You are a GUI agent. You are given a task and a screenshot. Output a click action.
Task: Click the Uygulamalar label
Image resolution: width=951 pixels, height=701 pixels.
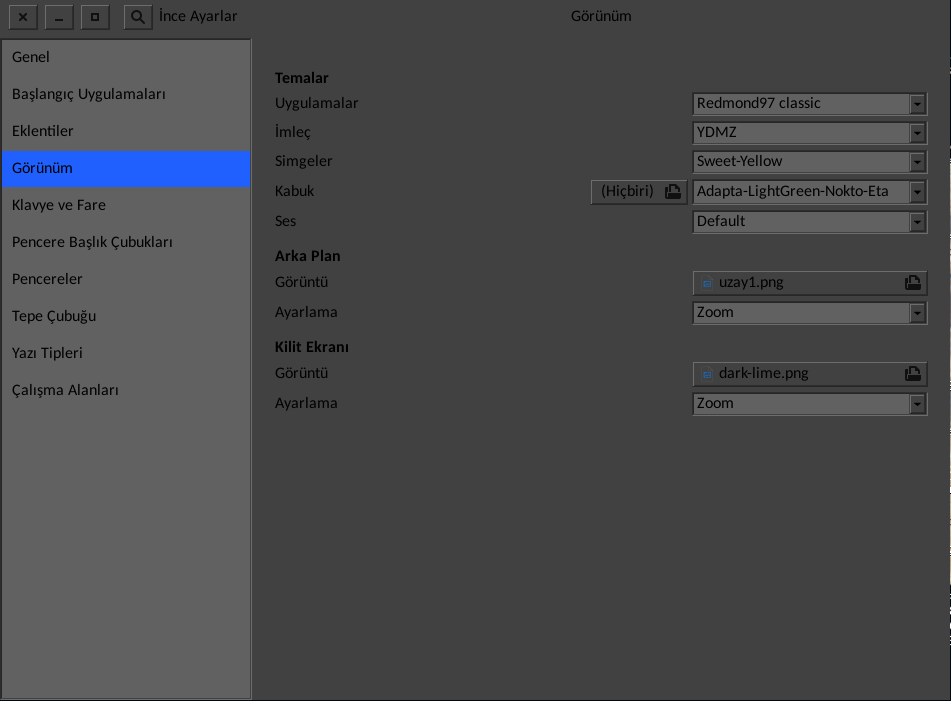(317, 104)
